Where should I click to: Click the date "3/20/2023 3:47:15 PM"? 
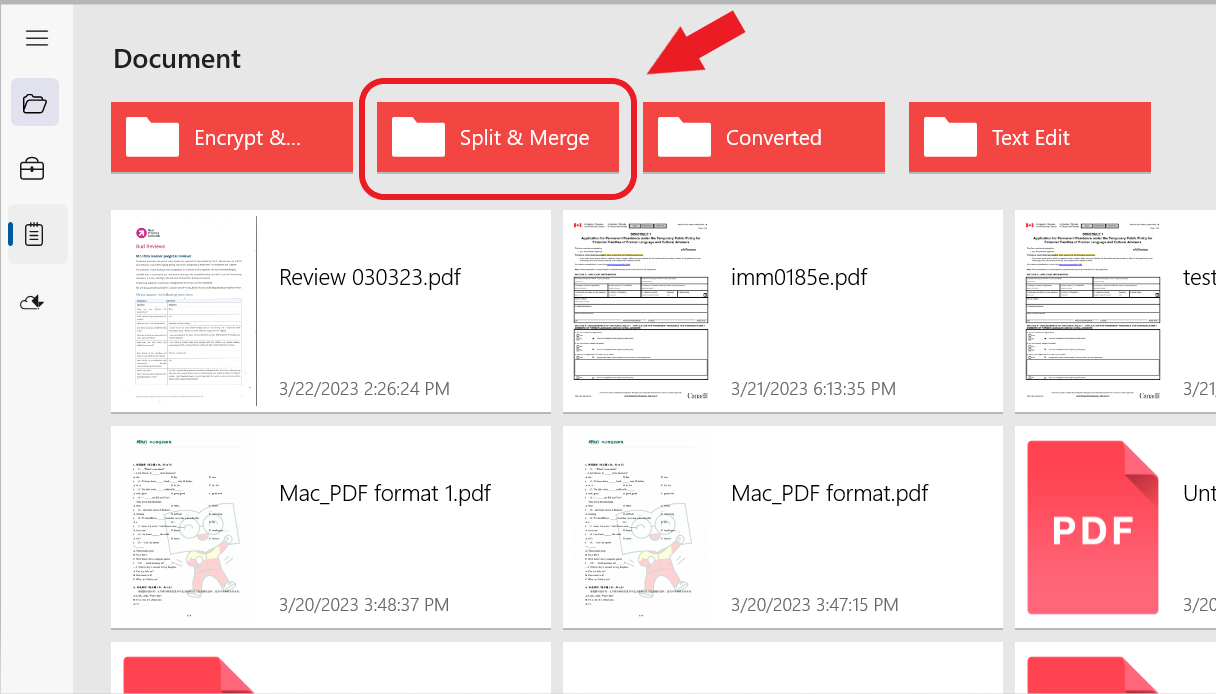815,604
